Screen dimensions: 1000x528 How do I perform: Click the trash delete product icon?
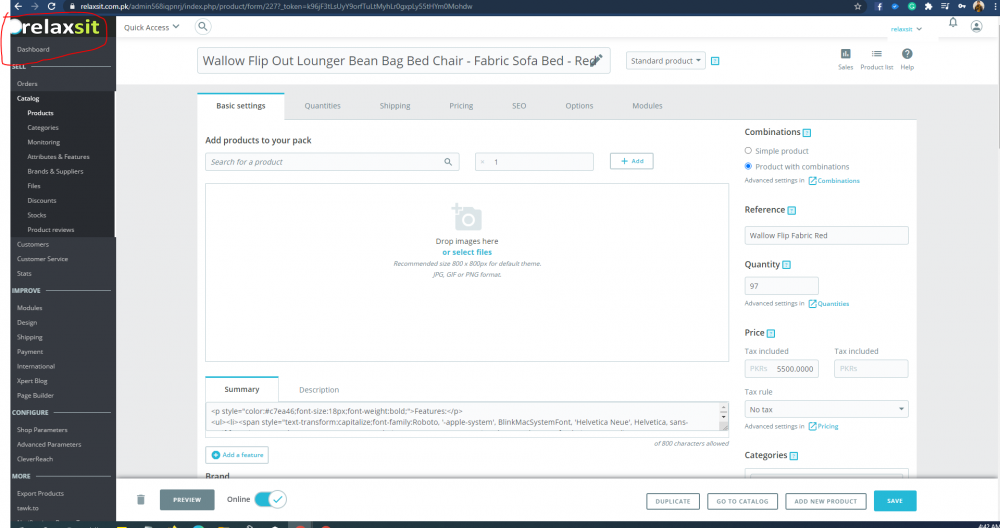pyautogui.click(x=141, y=499)
